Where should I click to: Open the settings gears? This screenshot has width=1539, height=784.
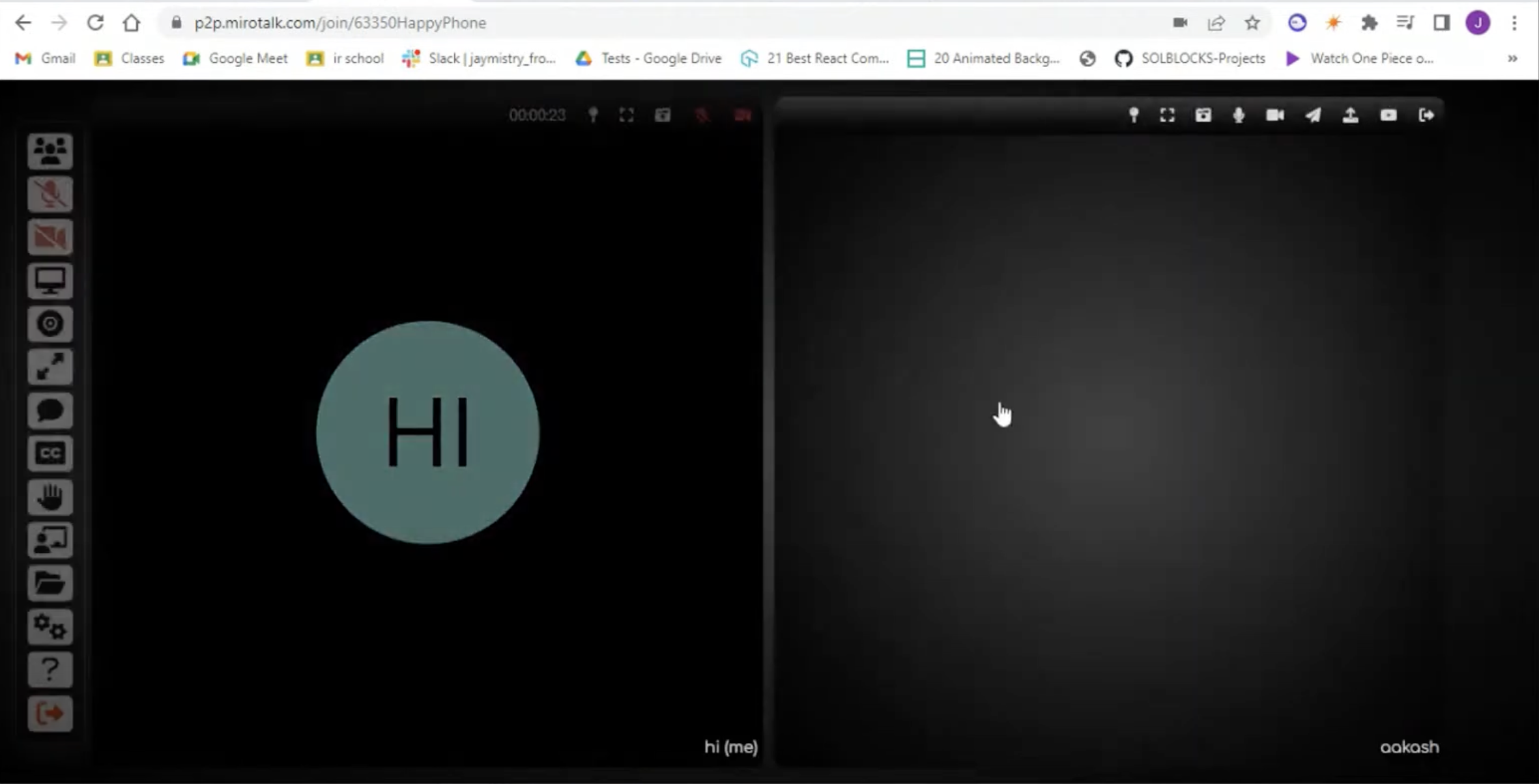pyautogui.click(x=50, y=626)
